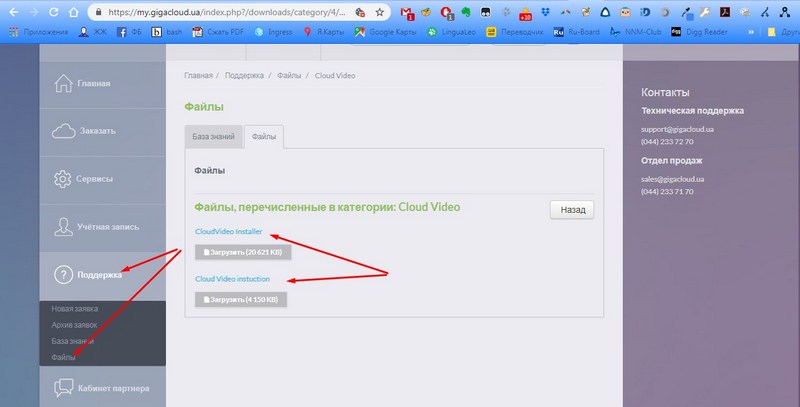Open the Gmail extension icon
Viewport: 800px width, 407px height.
(x=407, y=13)
